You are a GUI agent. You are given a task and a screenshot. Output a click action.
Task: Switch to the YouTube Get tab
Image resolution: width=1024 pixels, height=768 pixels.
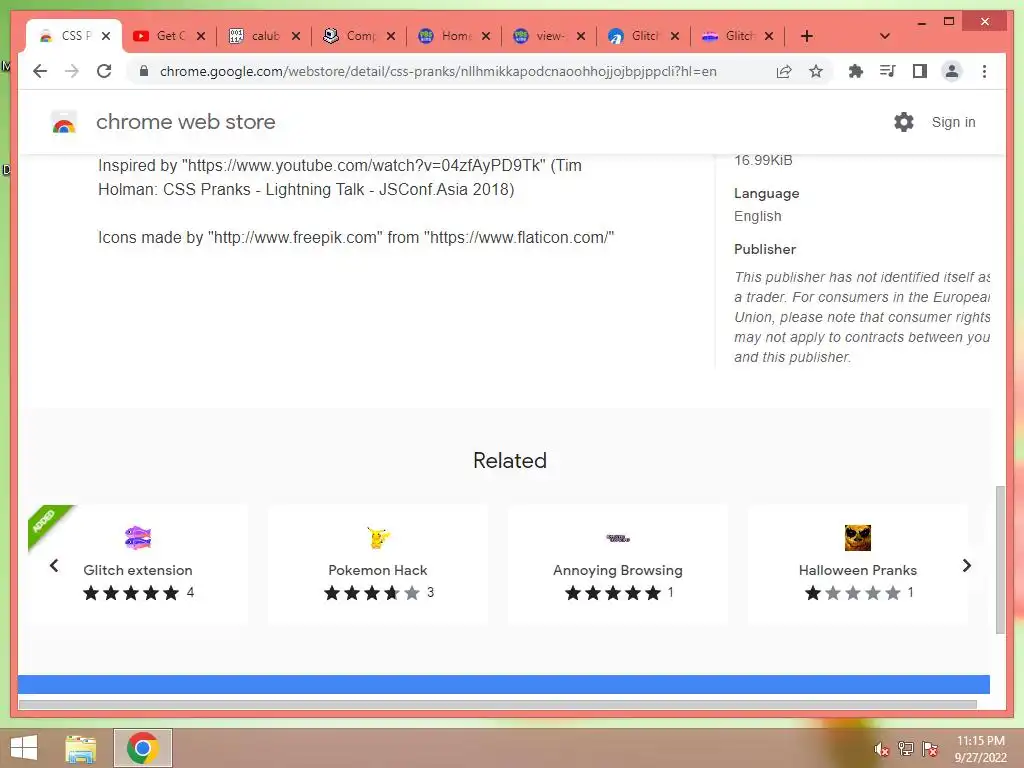click(168, 36)
